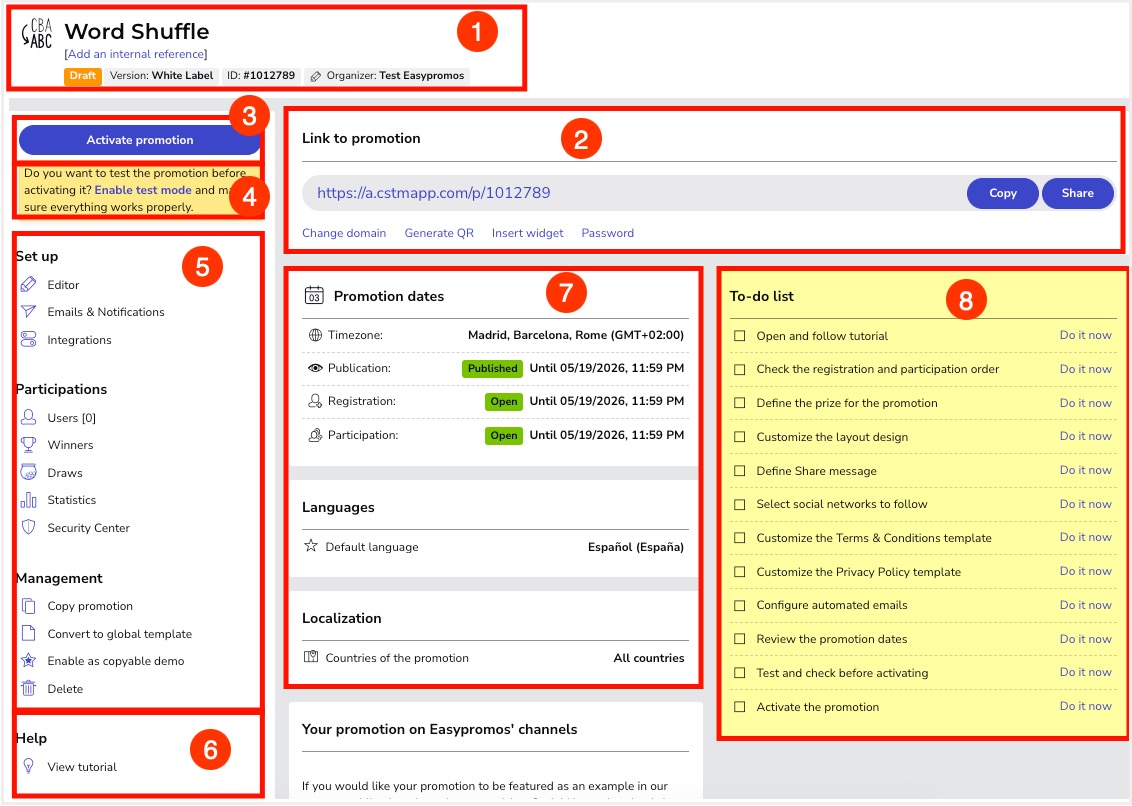This screenshot has height=806, width=1132.
Task: Click the Generate QR link
Action: click(x=439, y=233)
